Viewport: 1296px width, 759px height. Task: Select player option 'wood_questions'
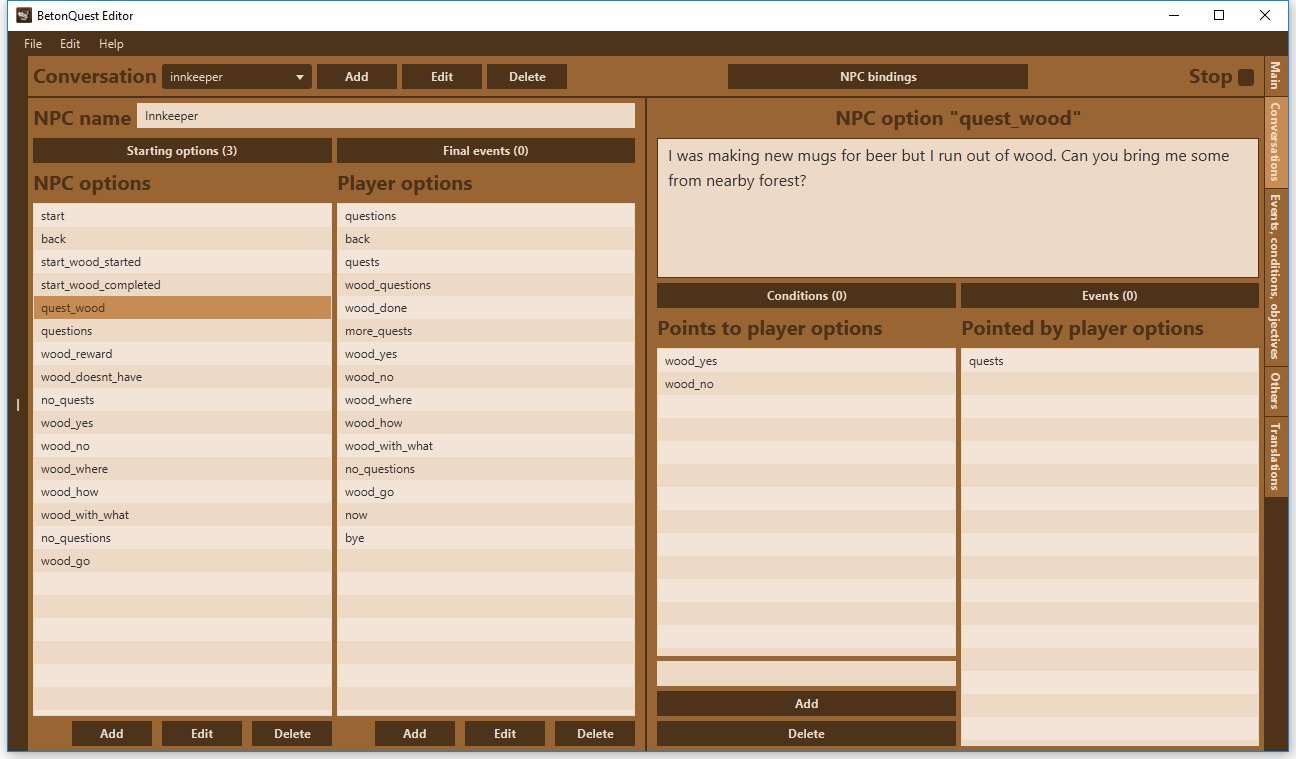tap(486, 285)
